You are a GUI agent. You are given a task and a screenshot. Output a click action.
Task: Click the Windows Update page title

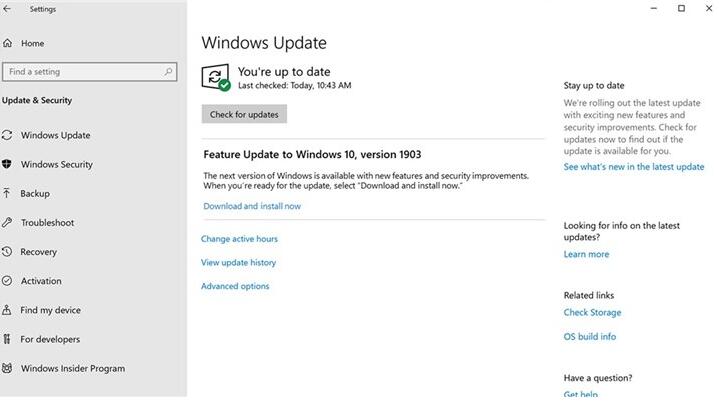click(x=264, y=43)
